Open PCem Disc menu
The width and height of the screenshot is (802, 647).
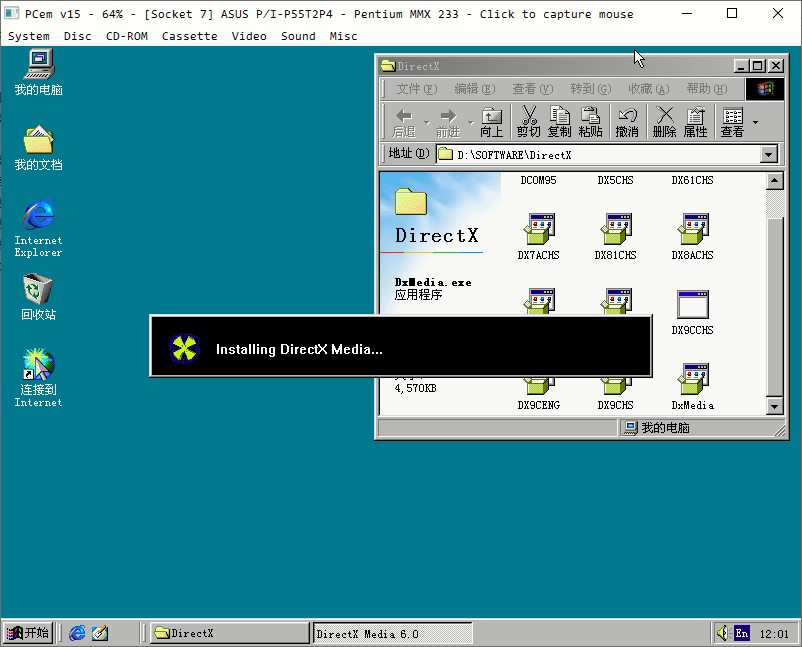pos(78,36)
